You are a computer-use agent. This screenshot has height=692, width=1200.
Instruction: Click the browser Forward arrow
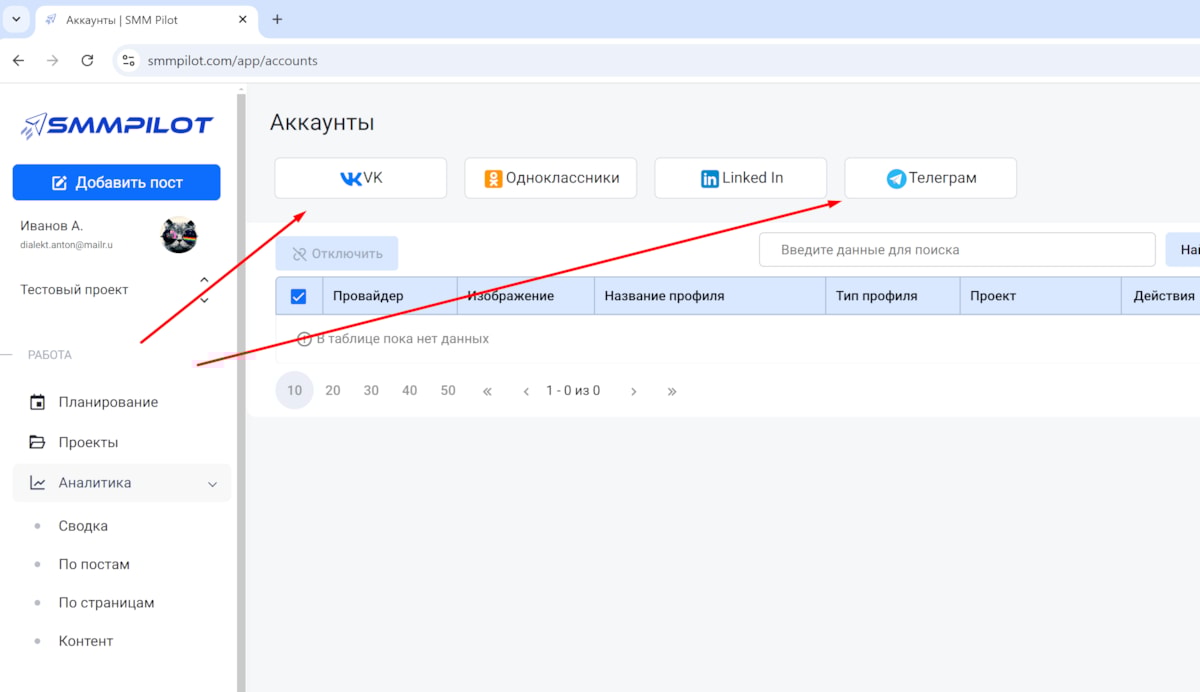click(x=53, y=60)
